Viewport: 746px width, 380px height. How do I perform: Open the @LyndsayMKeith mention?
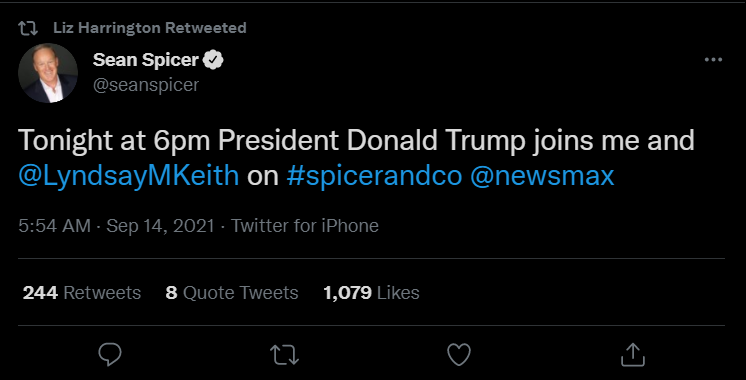(128, 176)
